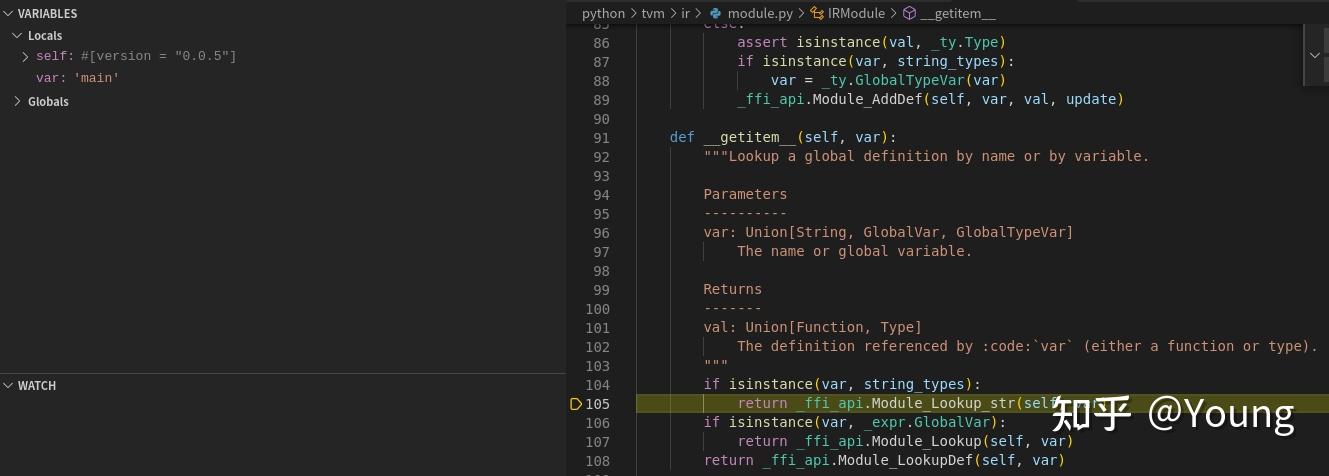Expand the Globals scope
1329x476 pixels.
coord(17,102)
